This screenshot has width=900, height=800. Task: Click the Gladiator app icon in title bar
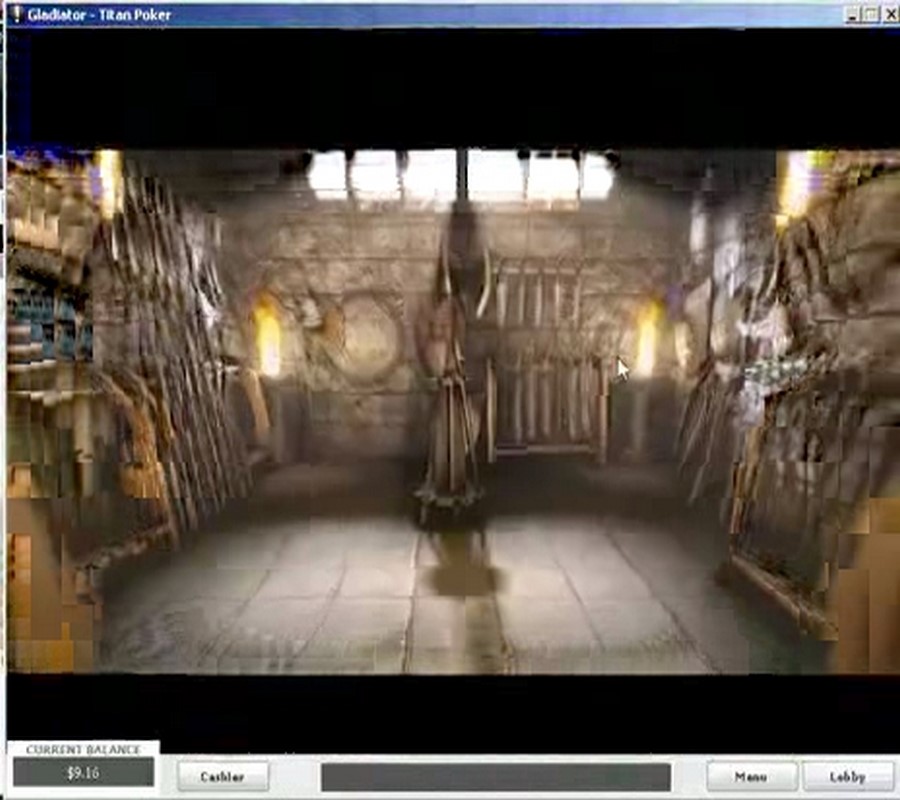[x=14, y=14]
